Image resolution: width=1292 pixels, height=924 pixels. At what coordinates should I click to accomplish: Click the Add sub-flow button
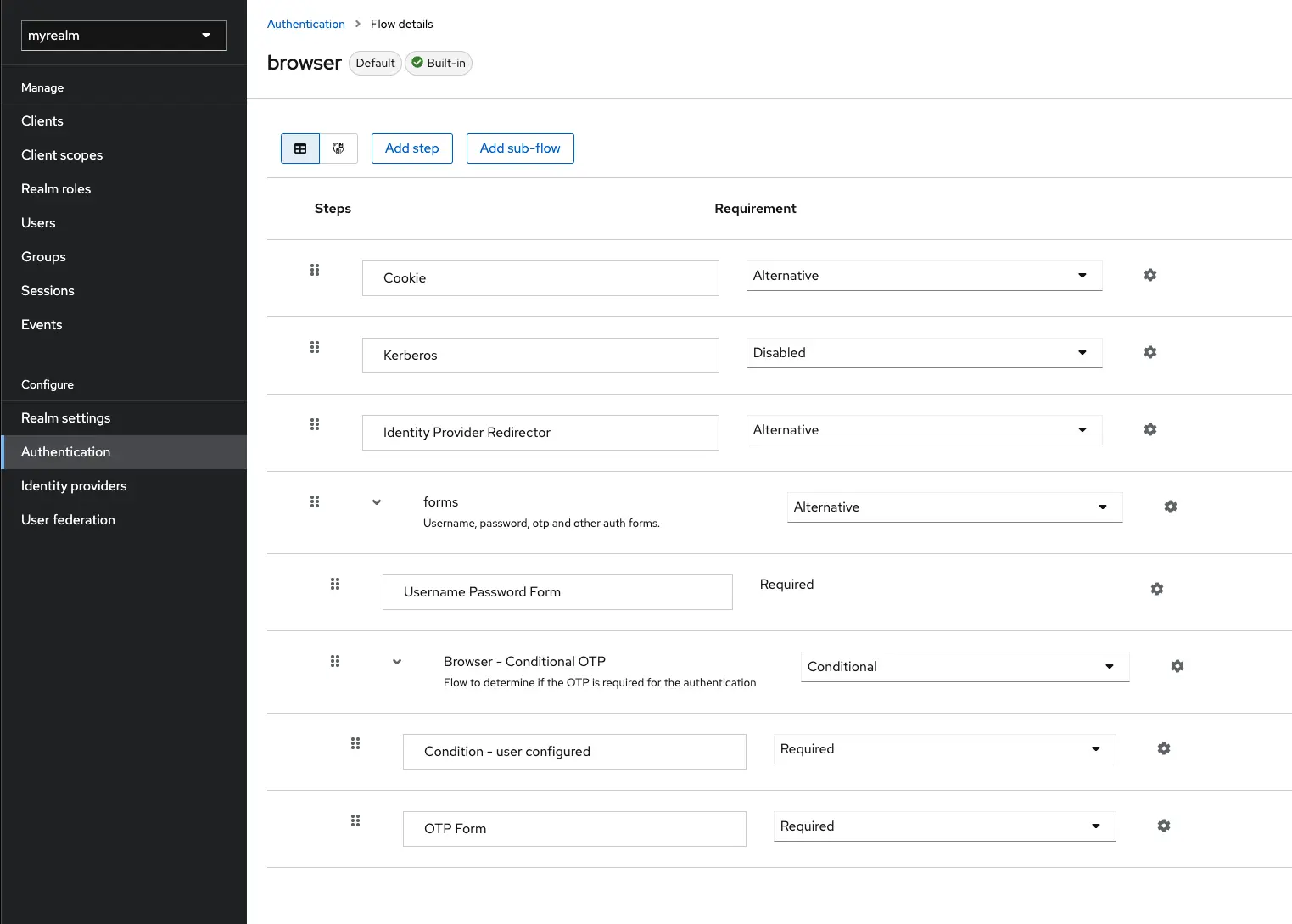(x=520, y=148)
